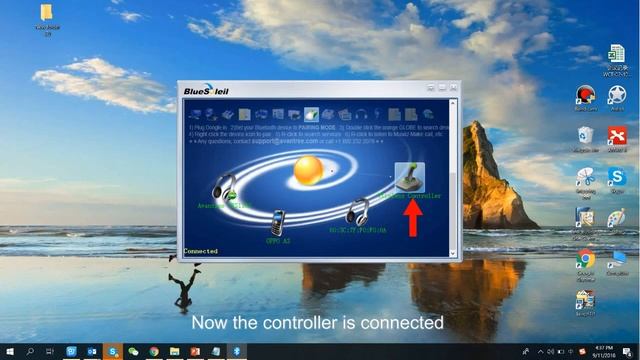Viewport: 640px width, 360px height.
Task: Click the taskbar clock showing date
Action: pos(604,351)
